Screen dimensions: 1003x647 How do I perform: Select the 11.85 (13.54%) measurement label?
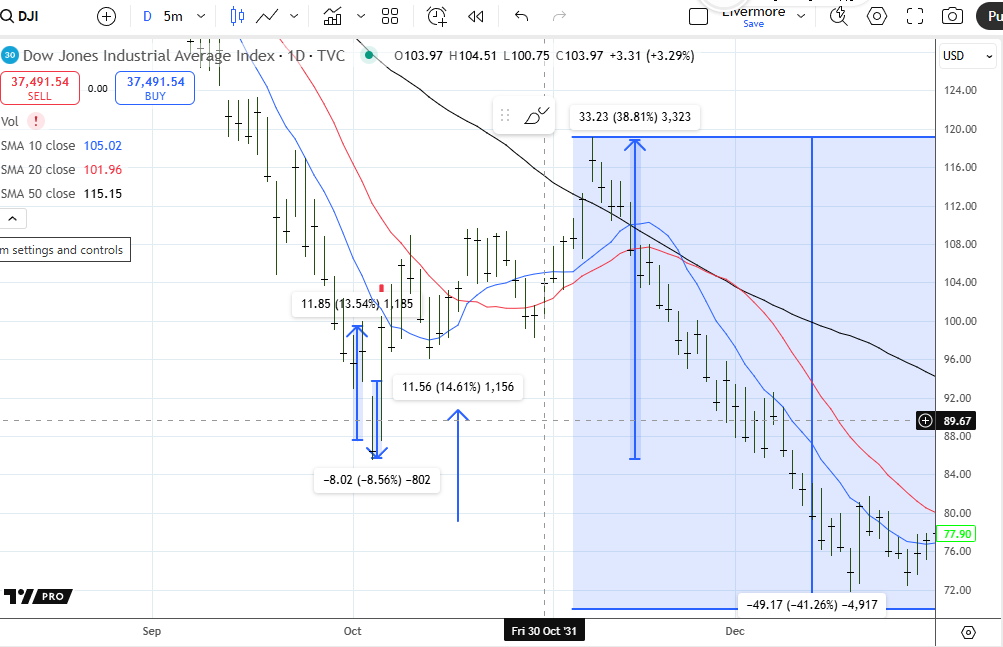coord(357,303)
